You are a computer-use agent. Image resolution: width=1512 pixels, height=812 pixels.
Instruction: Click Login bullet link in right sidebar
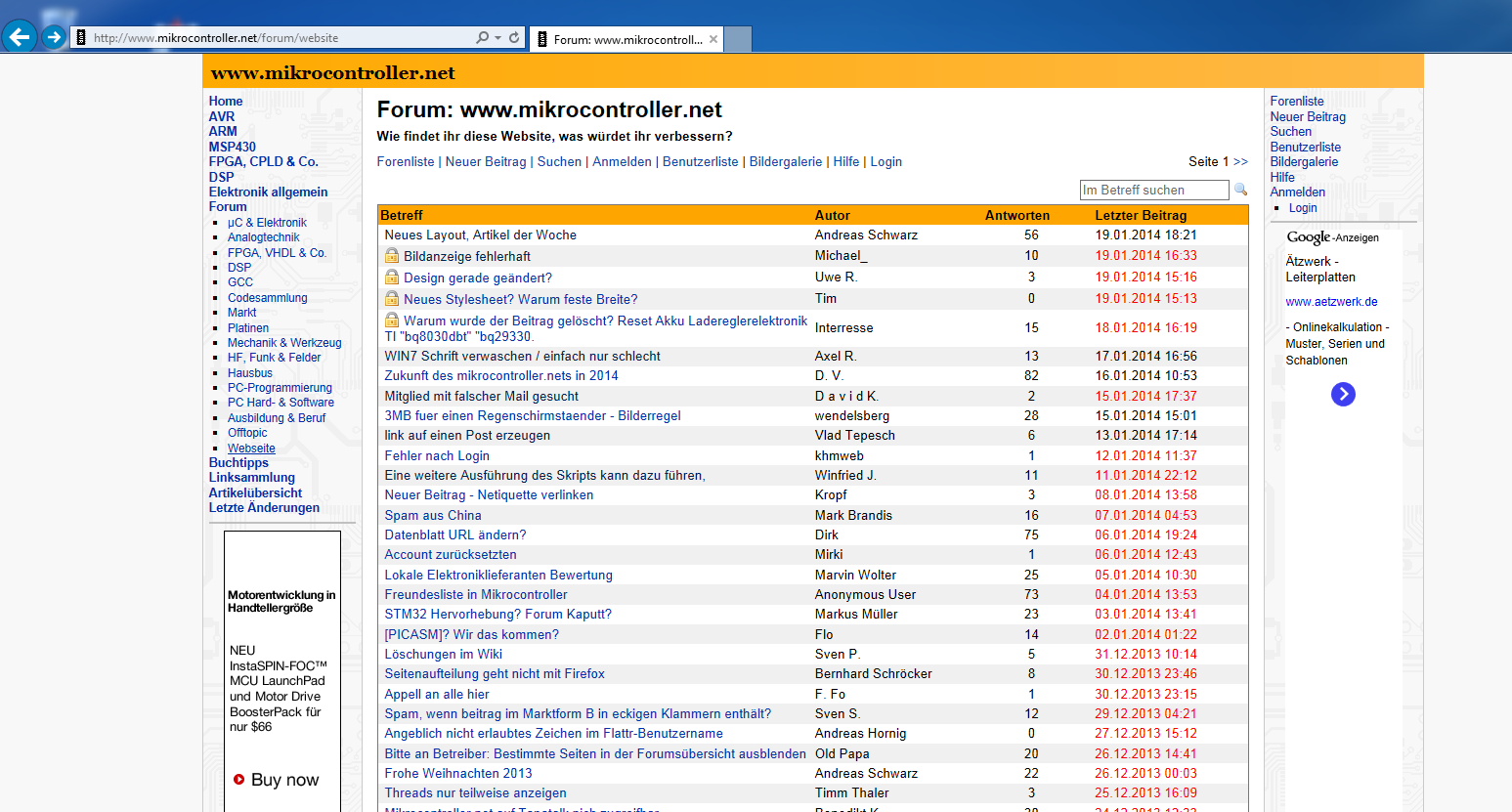[1303, 207]
